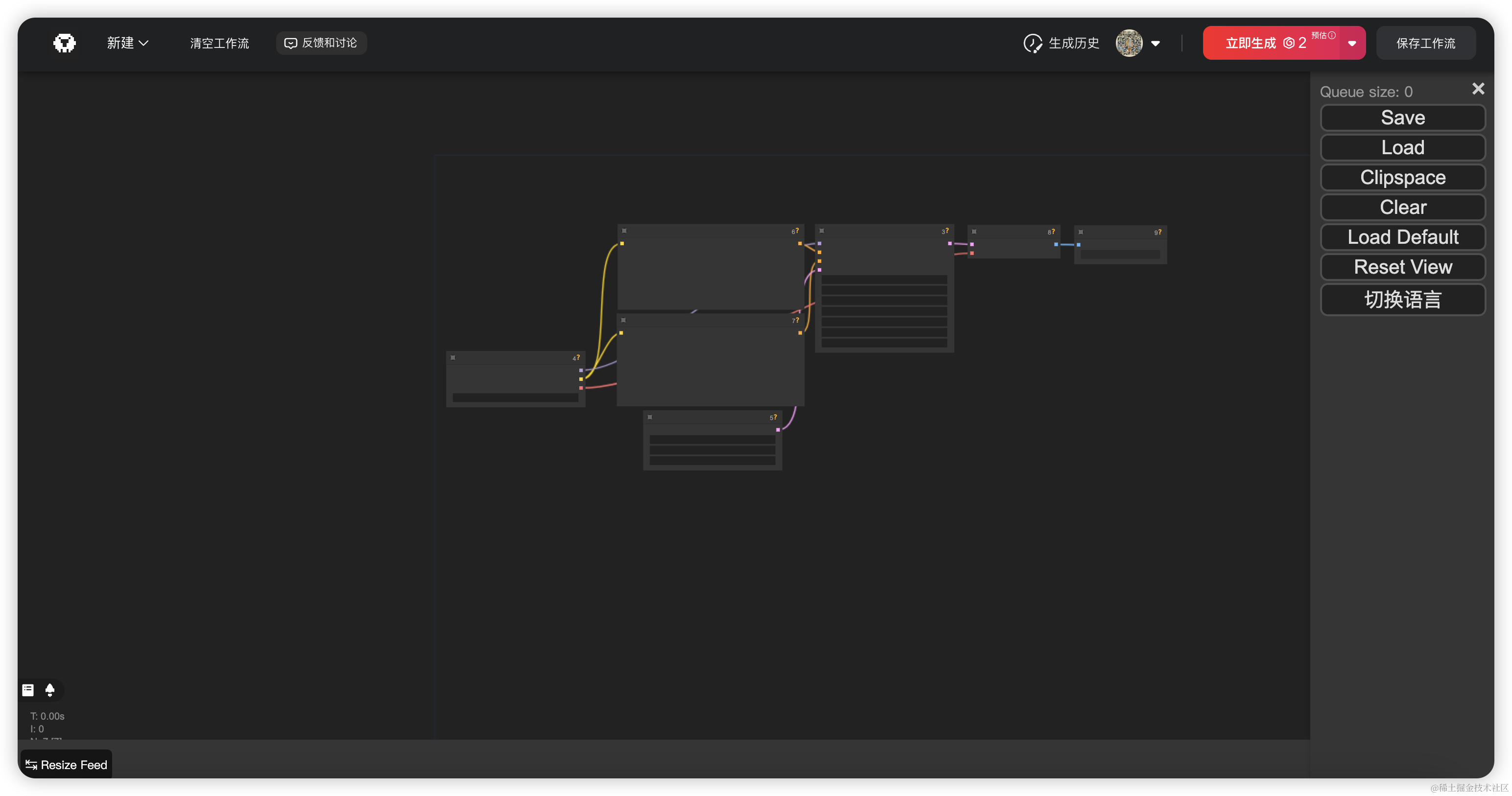The image size is (1512, 796).
Task: Toggle collapse dot on node 5
Action: pyautogui.click(x=650, y=417)
